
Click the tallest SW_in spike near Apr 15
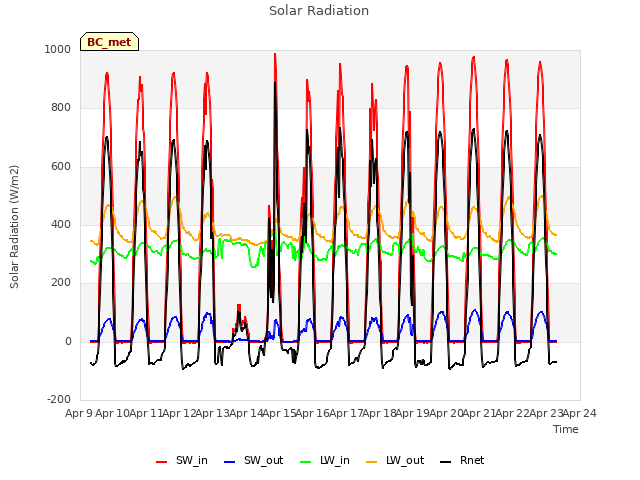click(x=275, y=55)
